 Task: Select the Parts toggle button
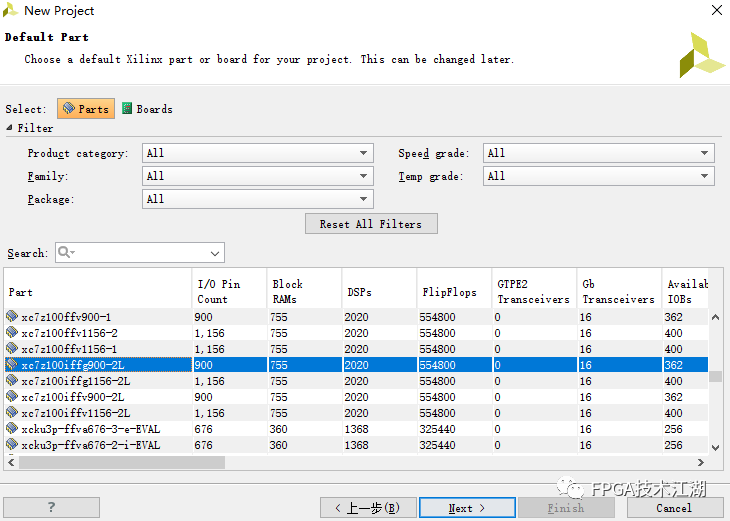[86, 108]
